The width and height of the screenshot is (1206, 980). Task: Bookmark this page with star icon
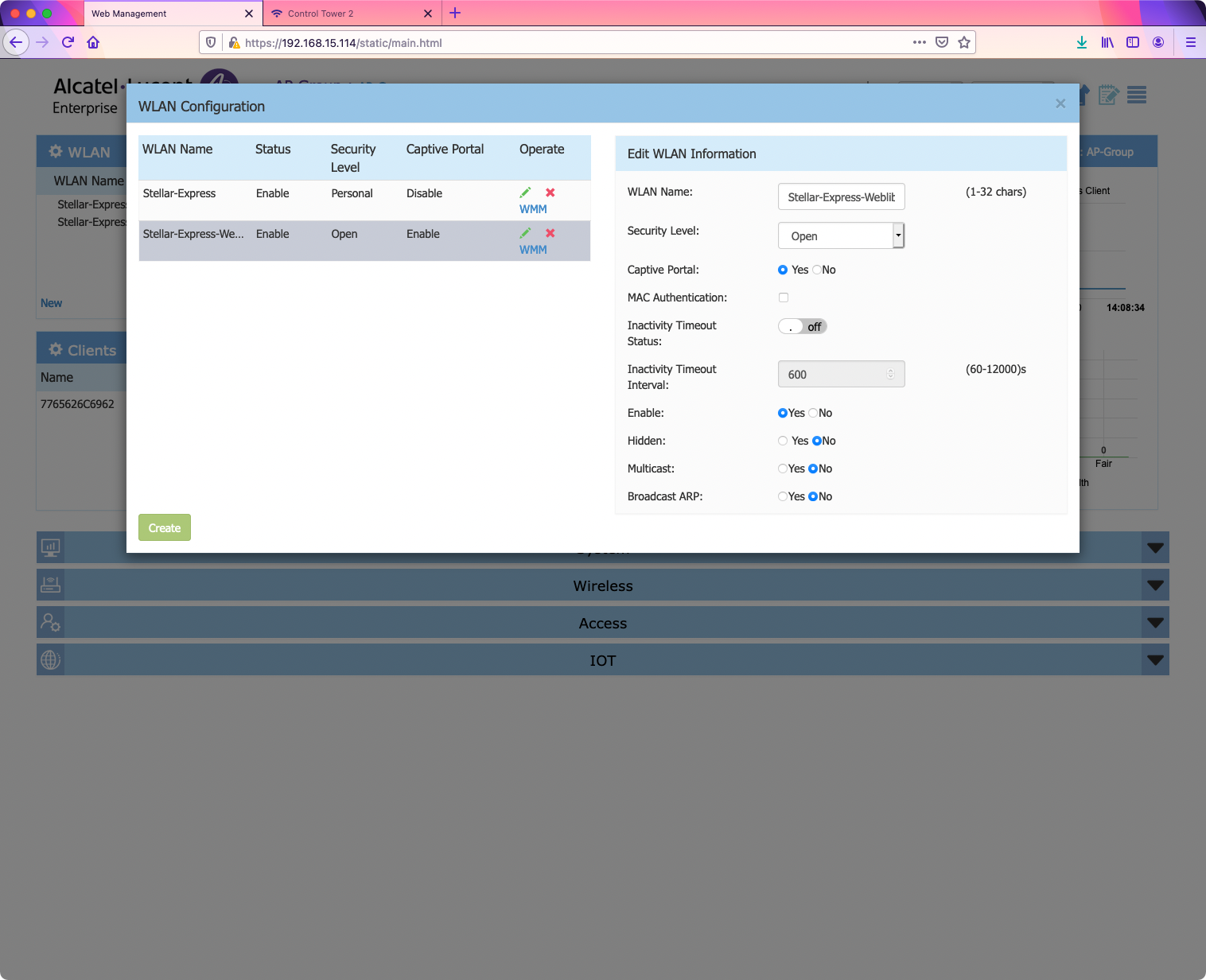(x=964, y=42)
